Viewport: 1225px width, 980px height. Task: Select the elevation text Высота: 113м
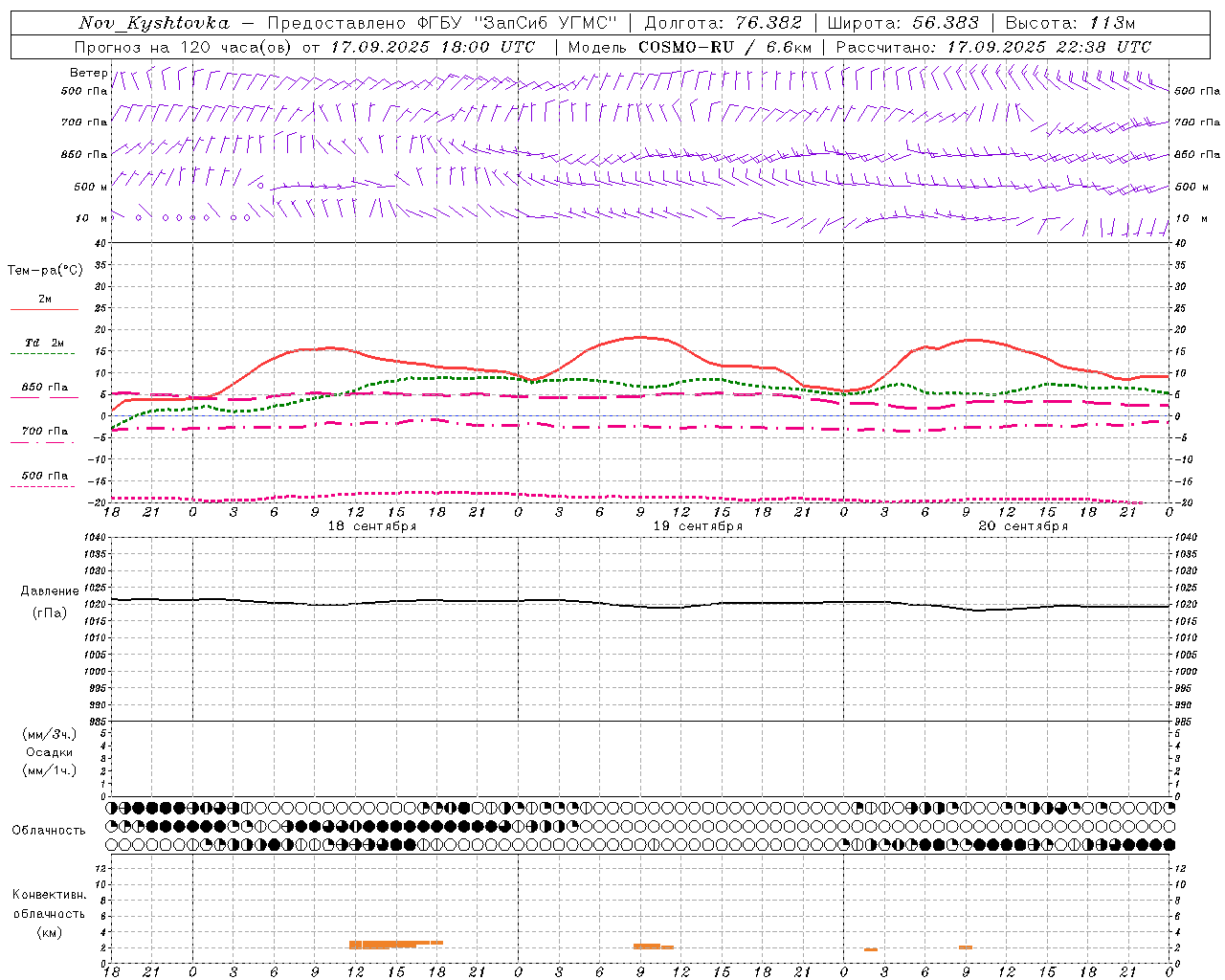(x=1070, y=23)
